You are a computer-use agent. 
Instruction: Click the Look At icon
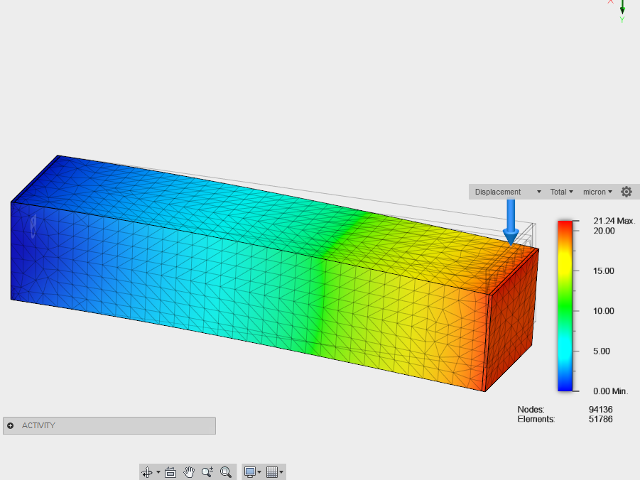(x=170, y=471)
